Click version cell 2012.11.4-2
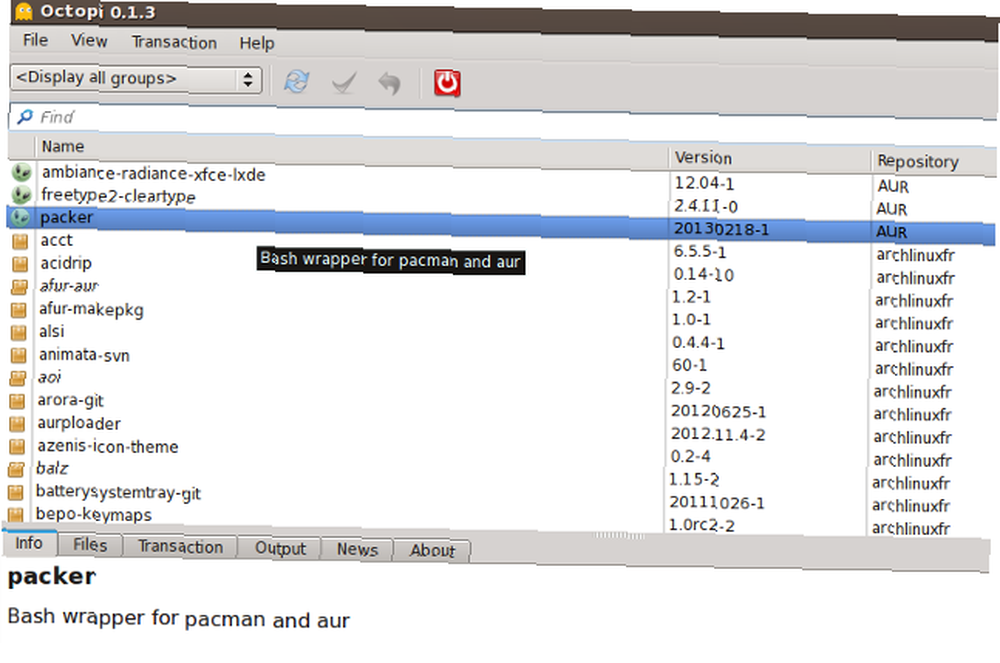1000x663 pixels. [x=717, y=434]
